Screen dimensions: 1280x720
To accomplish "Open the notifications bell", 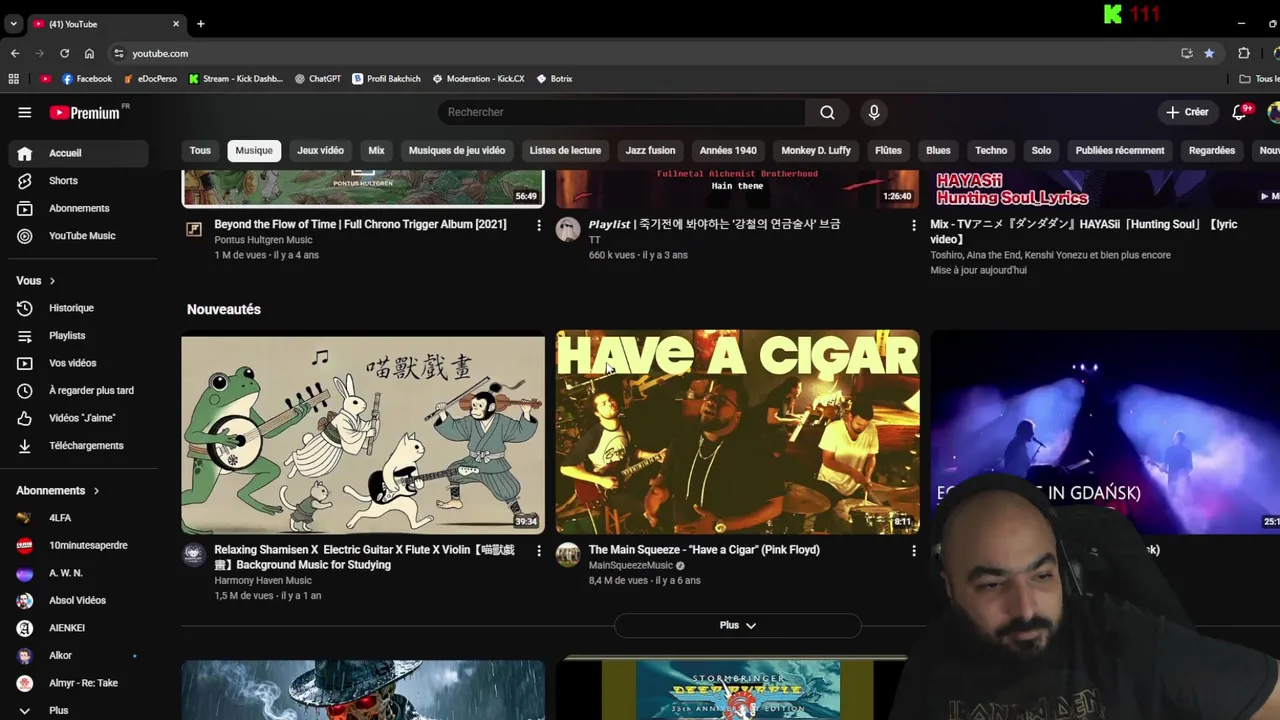I will pyautogui.click(x=1240, y=112).
